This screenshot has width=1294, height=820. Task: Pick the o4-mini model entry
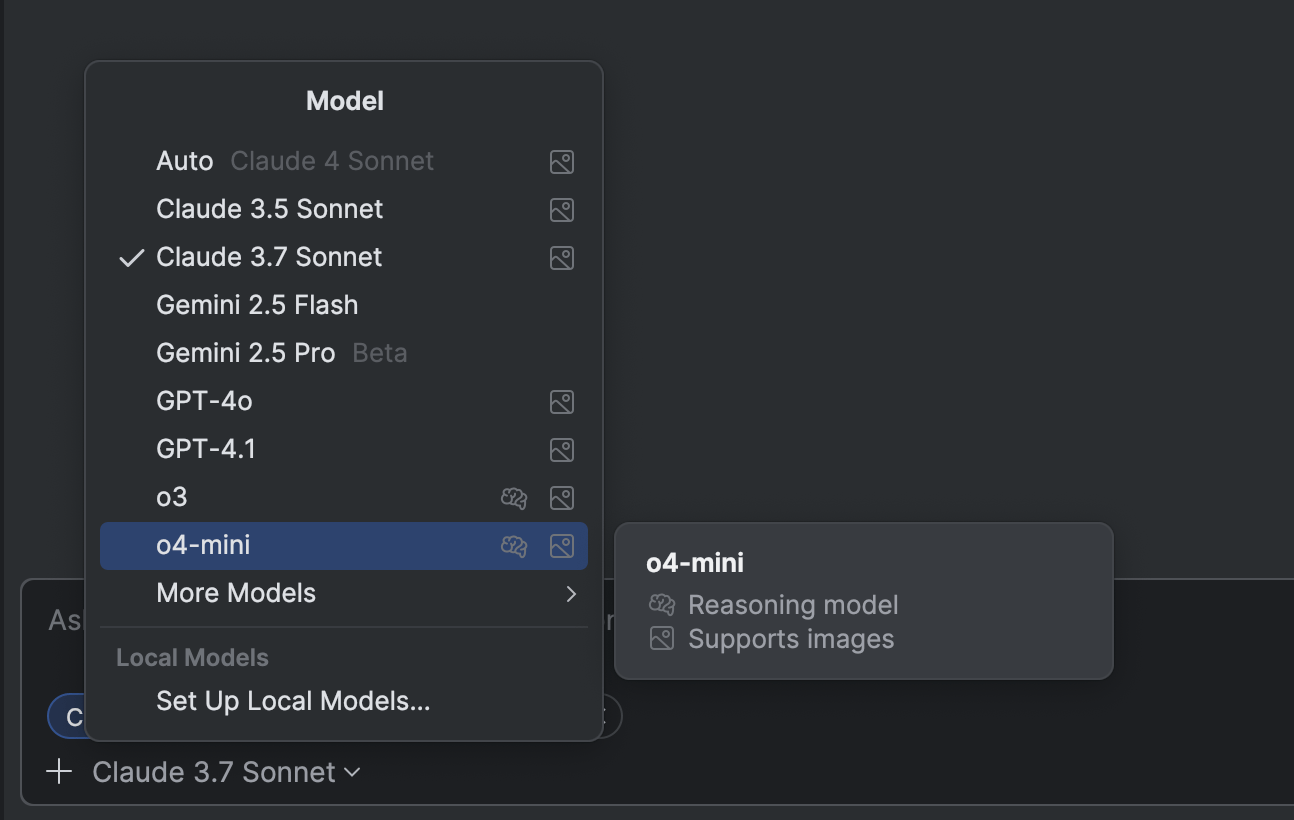(x=204, y=545)
